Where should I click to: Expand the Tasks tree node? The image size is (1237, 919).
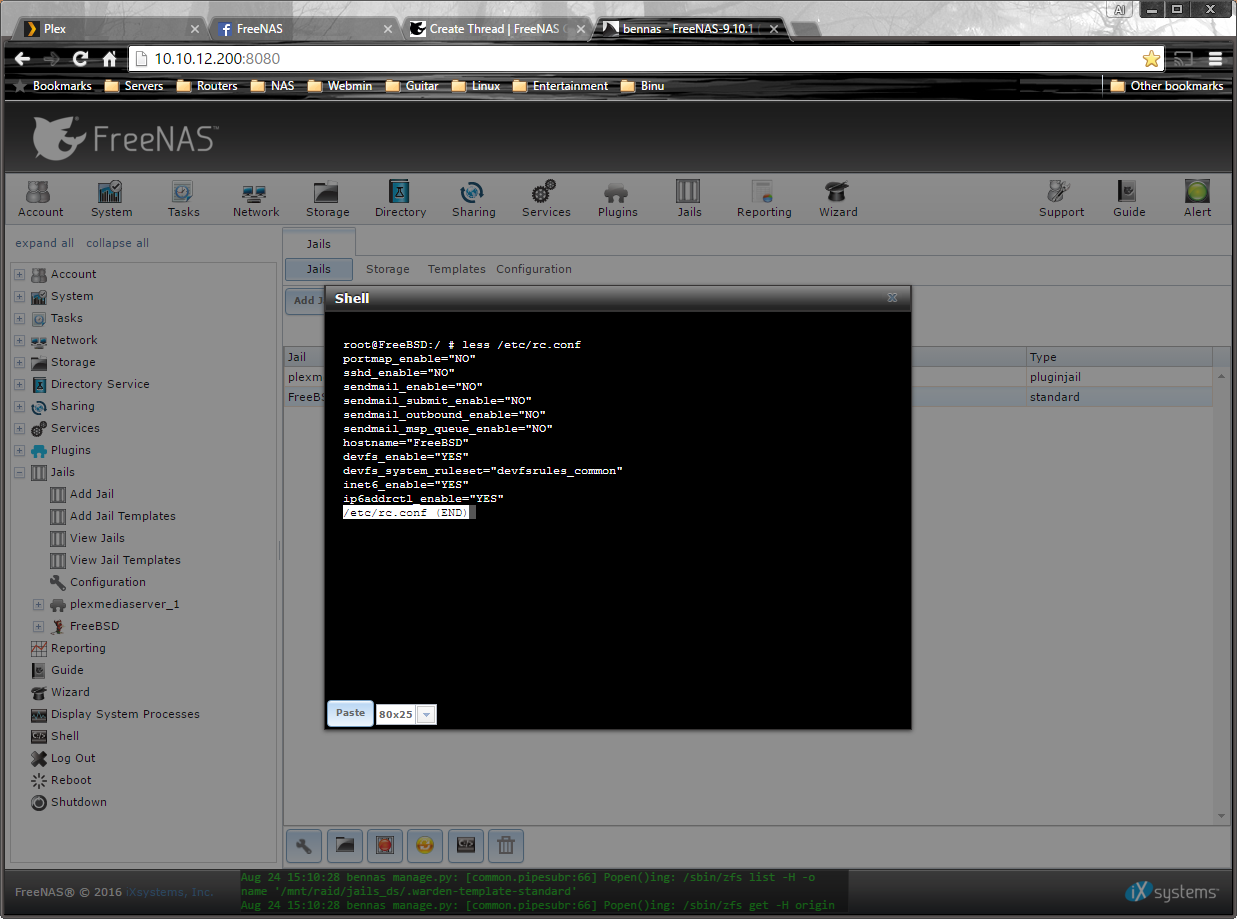point(20,318)
